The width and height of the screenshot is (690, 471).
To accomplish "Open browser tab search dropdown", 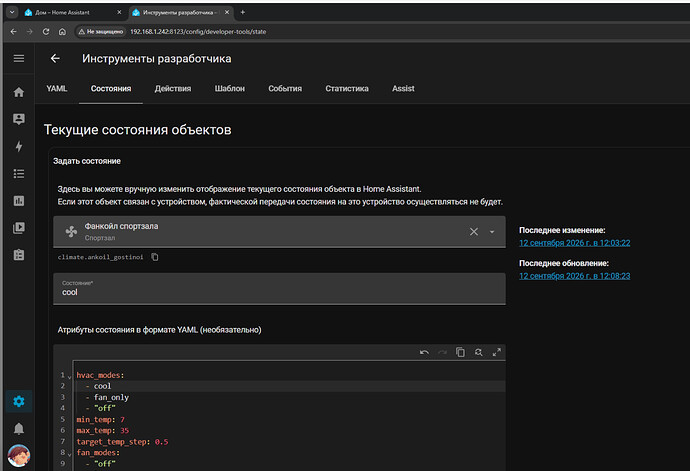I will (x=12, y=12).
